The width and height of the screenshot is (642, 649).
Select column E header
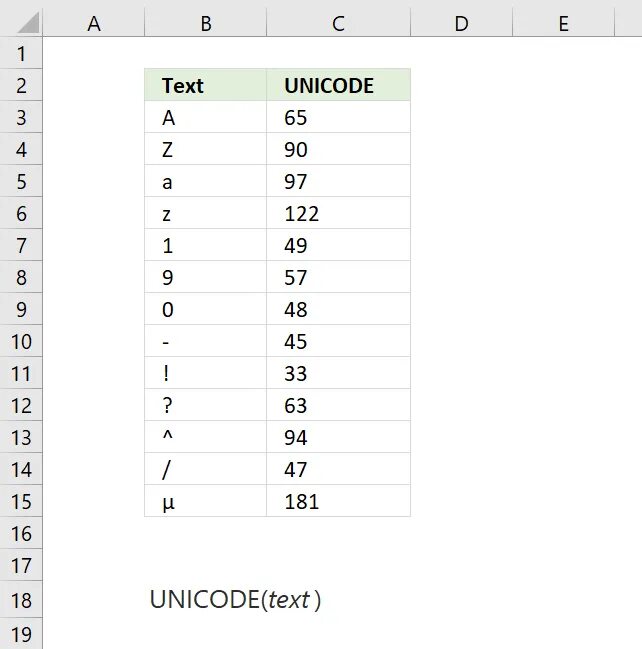pyautogui.click(x=563, y=24)
